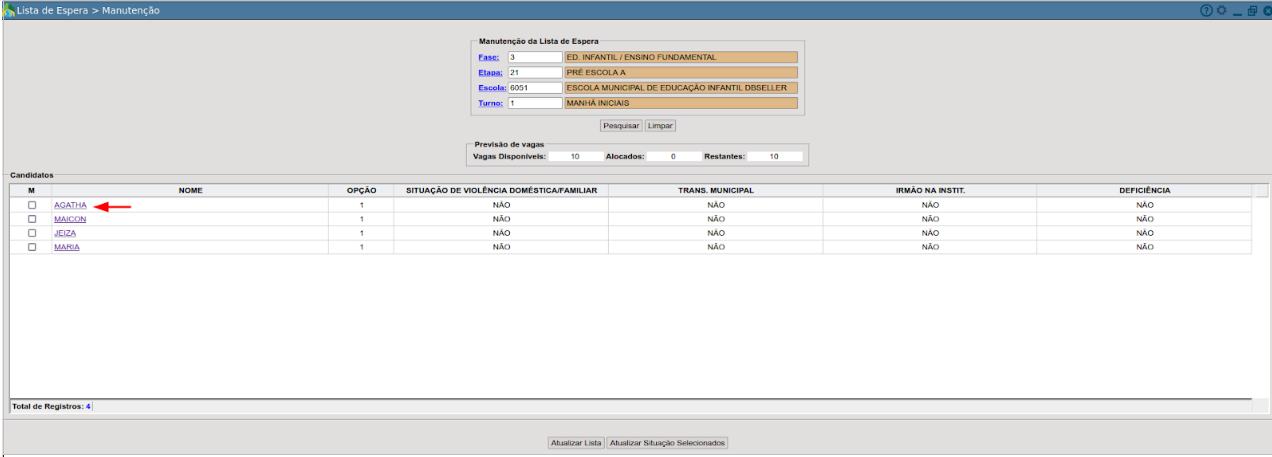Click the Atualizar Lista button

(576, 443)
